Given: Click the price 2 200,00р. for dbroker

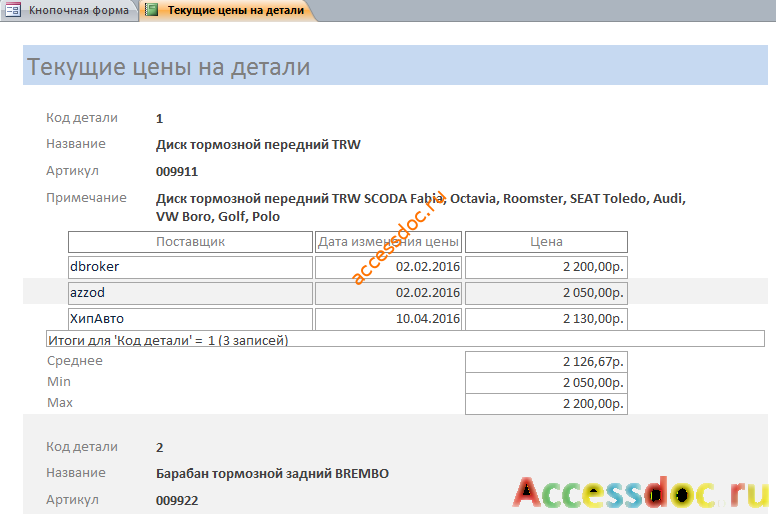Looking at the screenshot, I should click(546, 267).
